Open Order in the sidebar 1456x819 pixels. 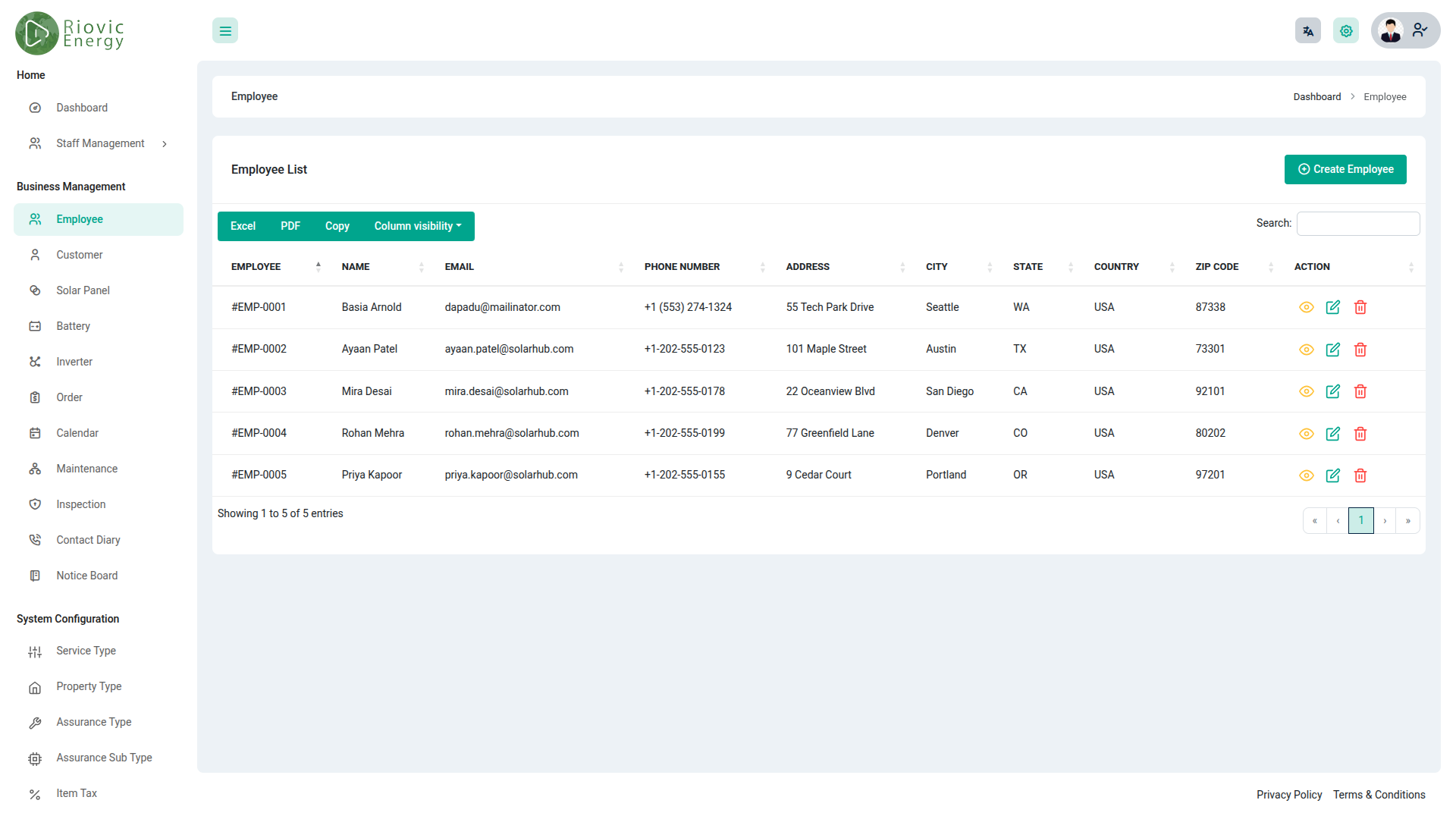point(99,397)
